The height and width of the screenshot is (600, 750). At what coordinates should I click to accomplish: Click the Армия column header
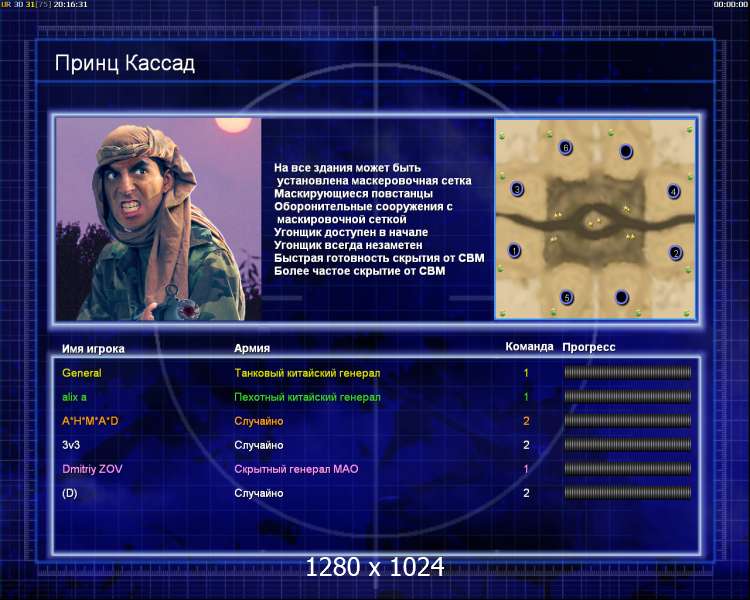point(252,348)
